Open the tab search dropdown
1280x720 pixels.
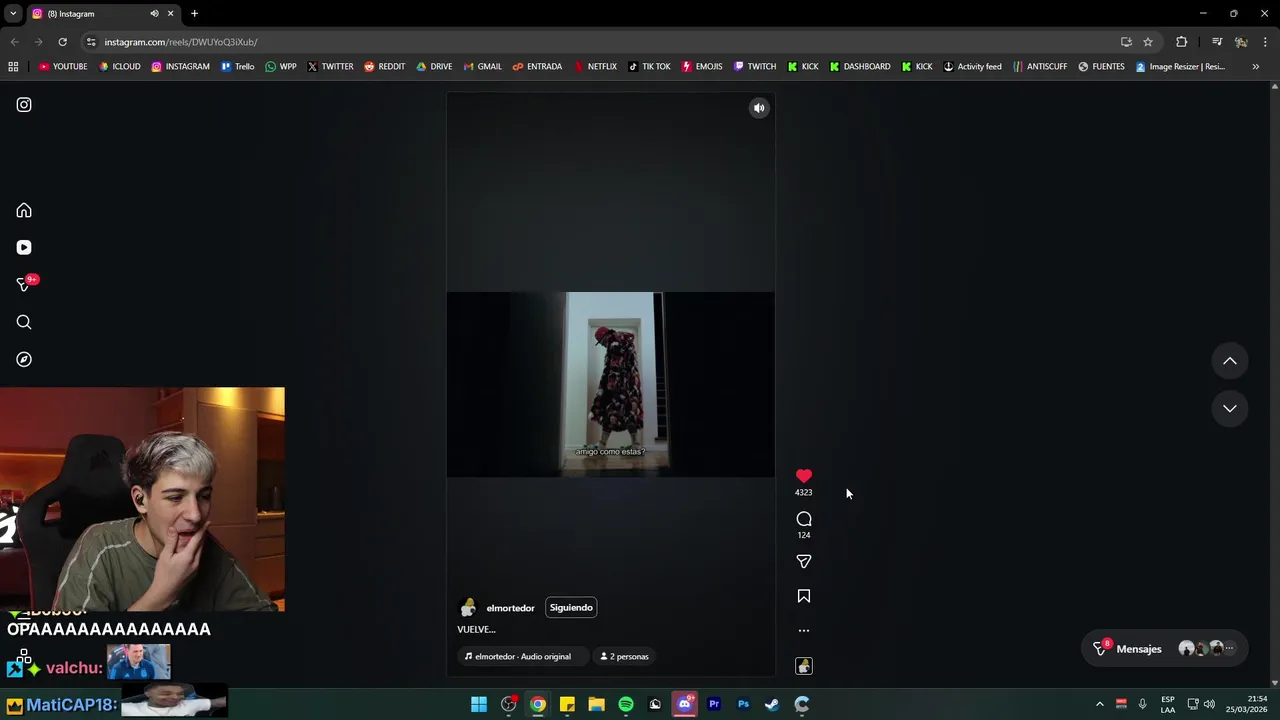(x=13, y=14)
